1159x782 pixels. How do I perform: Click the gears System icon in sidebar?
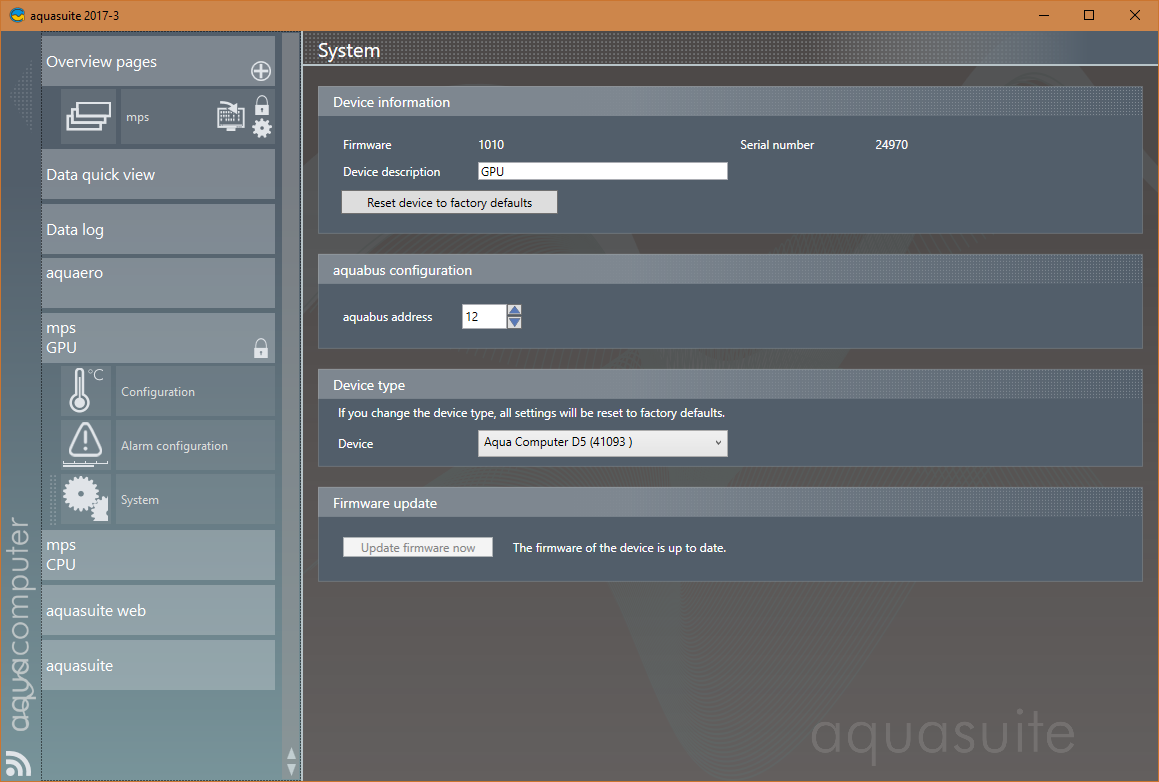click(x=87, y=499)
